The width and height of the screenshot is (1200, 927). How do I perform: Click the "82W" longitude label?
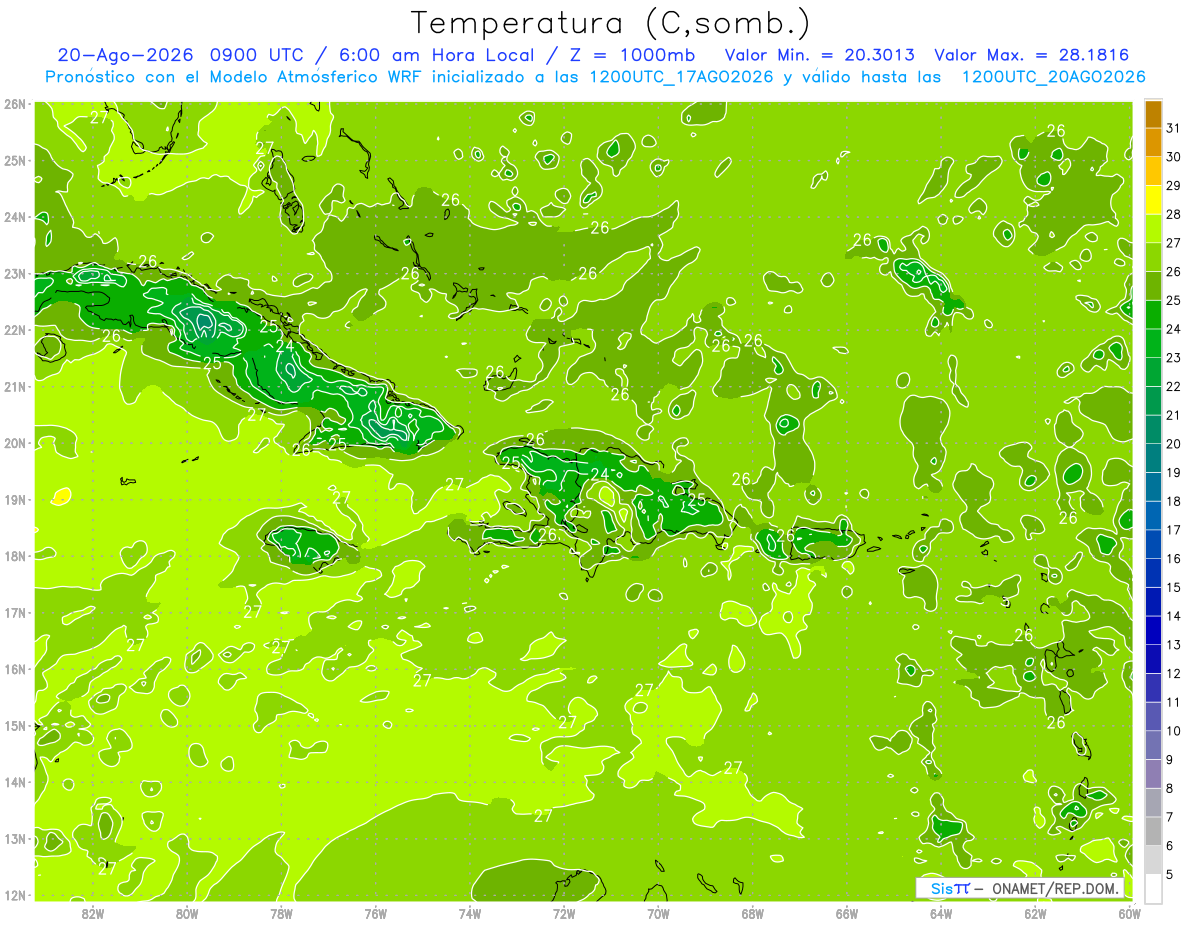pos(93,912)
